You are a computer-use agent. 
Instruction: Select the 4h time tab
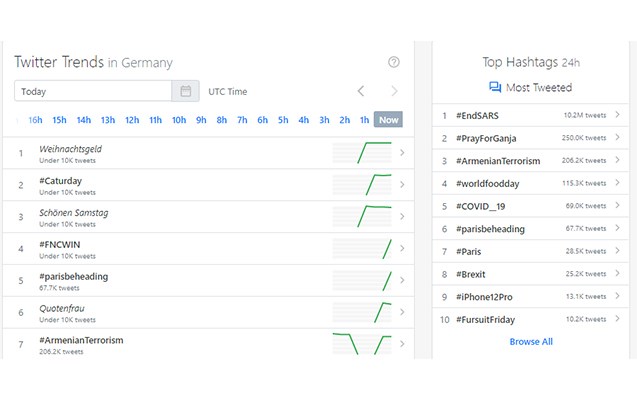[x=303, y=120]
